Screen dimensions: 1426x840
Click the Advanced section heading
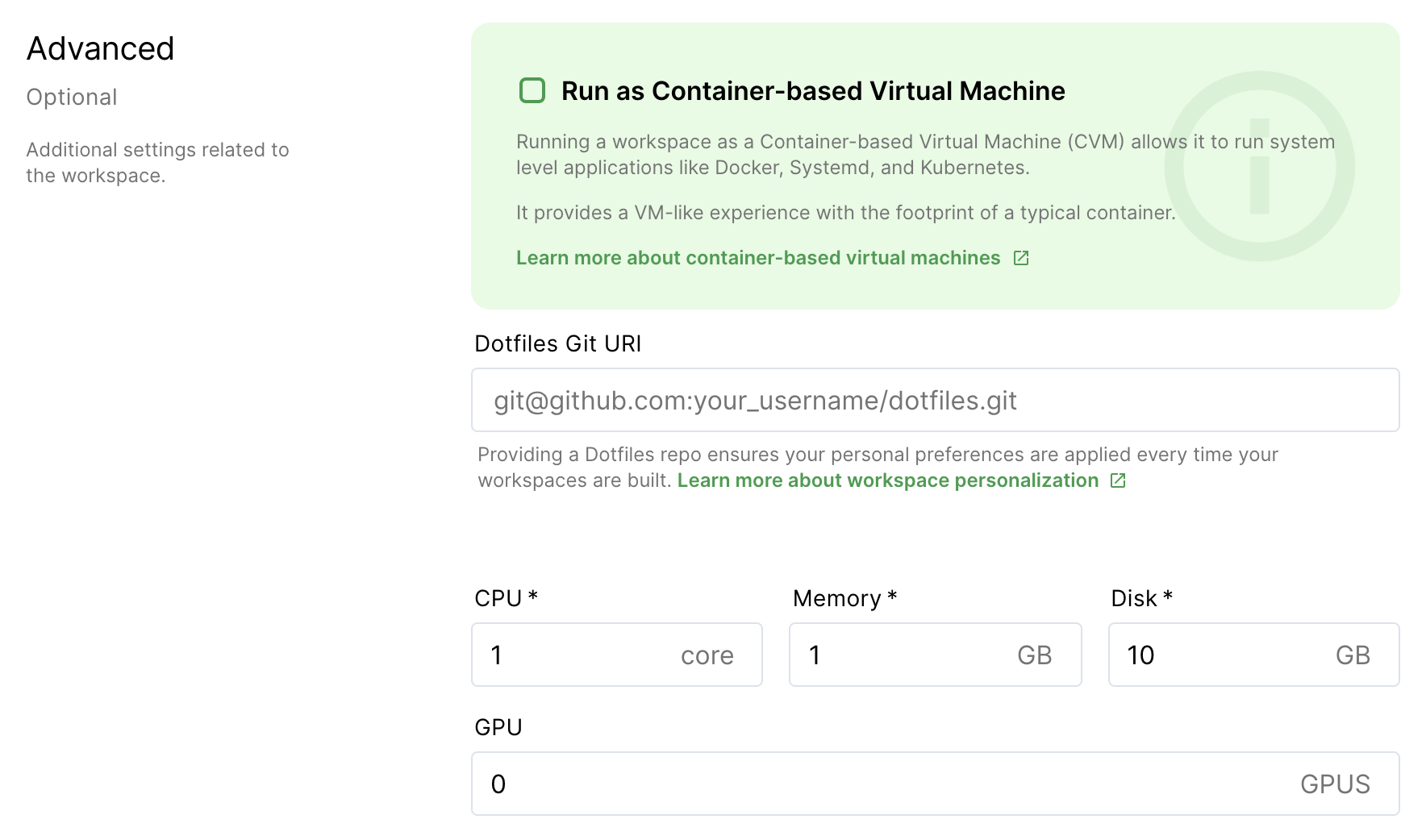click(x=100, y=48)
